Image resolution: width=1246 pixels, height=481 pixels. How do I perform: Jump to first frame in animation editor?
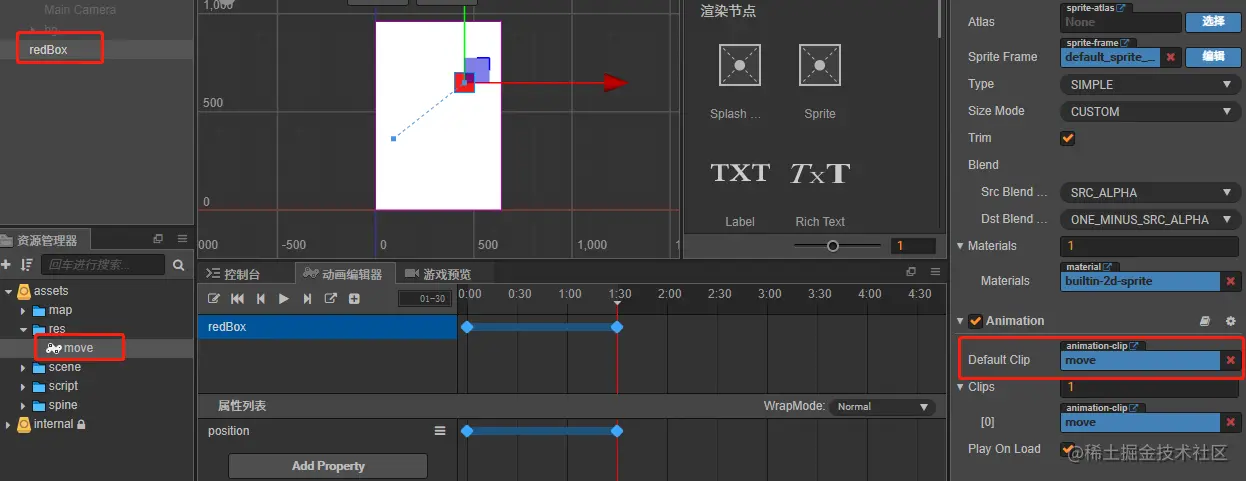238,298
